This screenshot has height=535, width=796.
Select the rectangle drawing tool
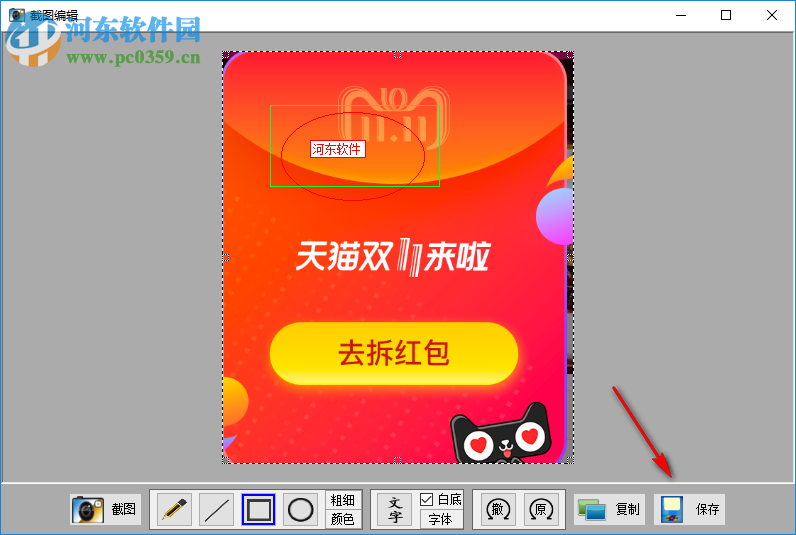pyautogui.click(x=258, y=509)
